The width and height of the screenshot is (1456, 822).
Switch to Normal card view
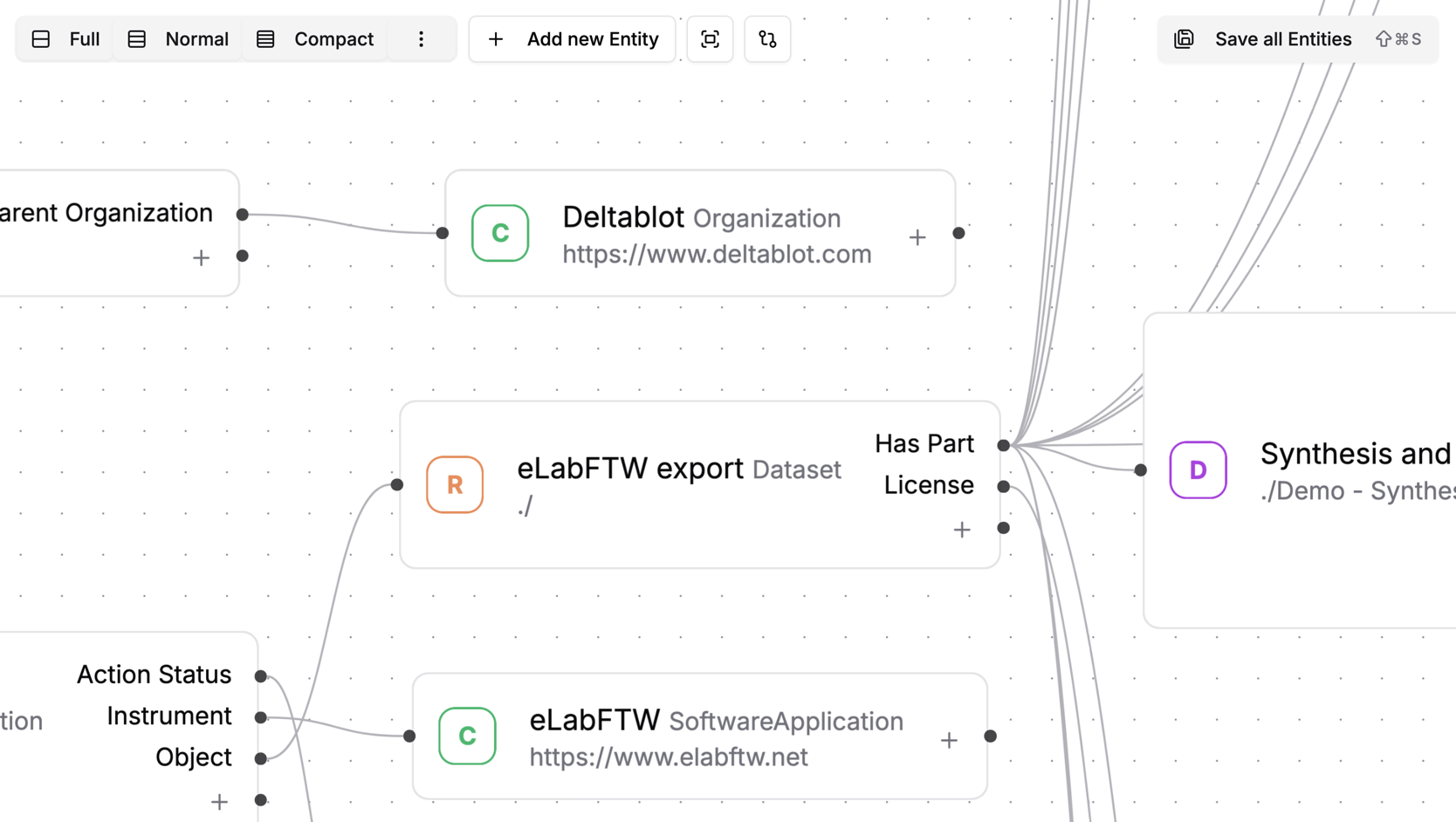(x=177, y=38)
